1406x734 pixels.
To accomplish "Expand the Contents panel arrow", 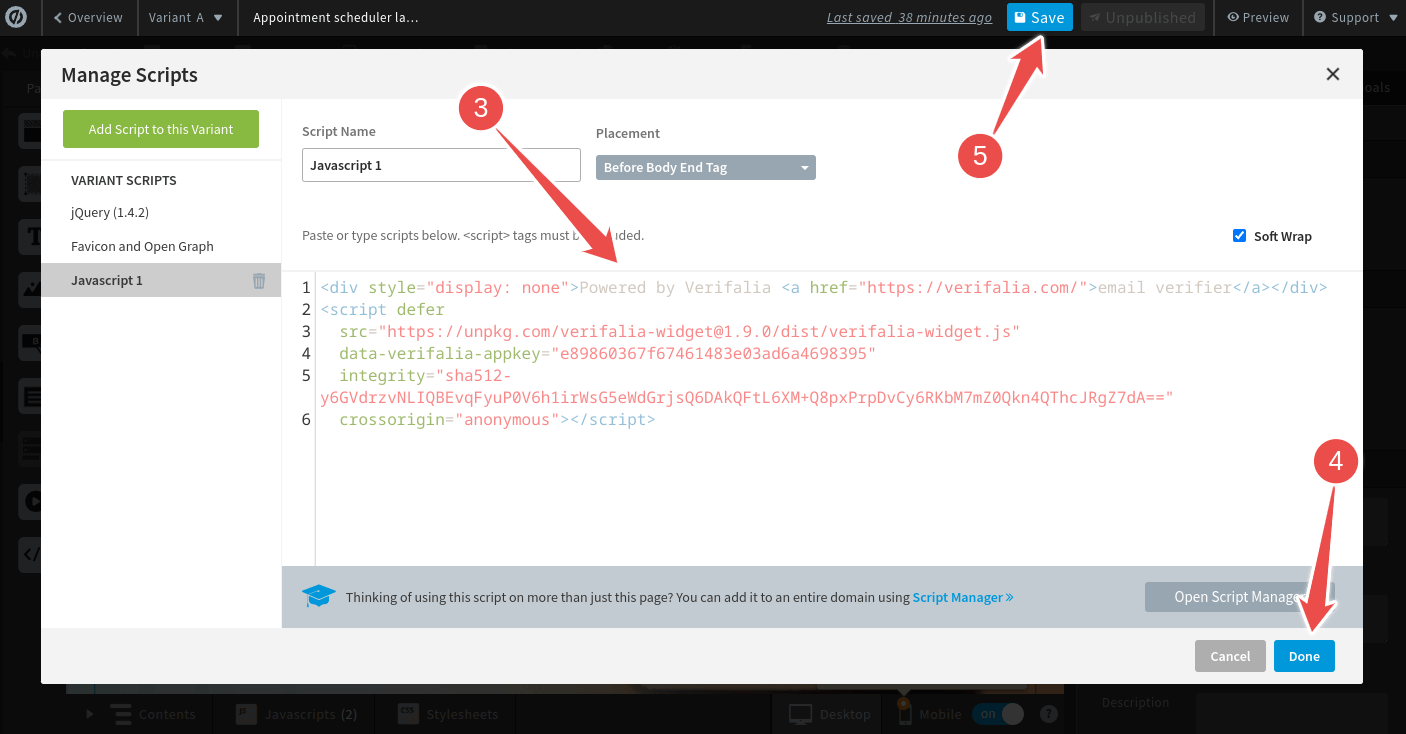I will click(x=89, y=713).
